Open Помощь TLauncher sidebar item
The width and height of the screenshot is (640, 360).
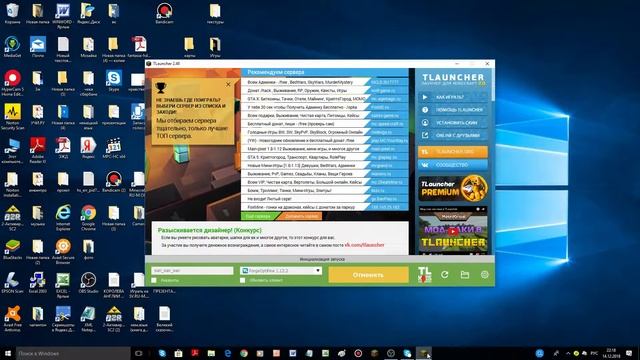pos(453,110)
